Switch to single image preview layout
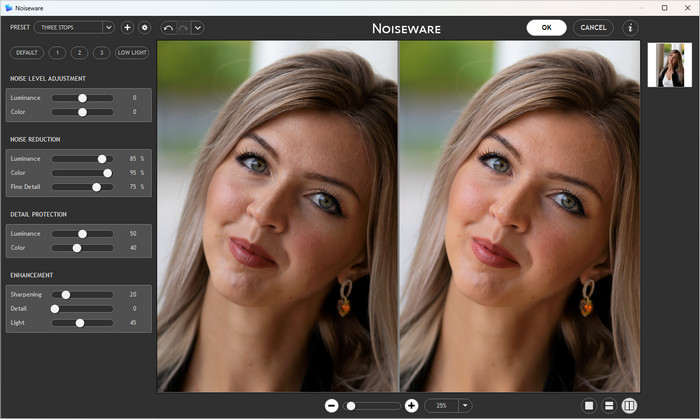 click(589, 405)
